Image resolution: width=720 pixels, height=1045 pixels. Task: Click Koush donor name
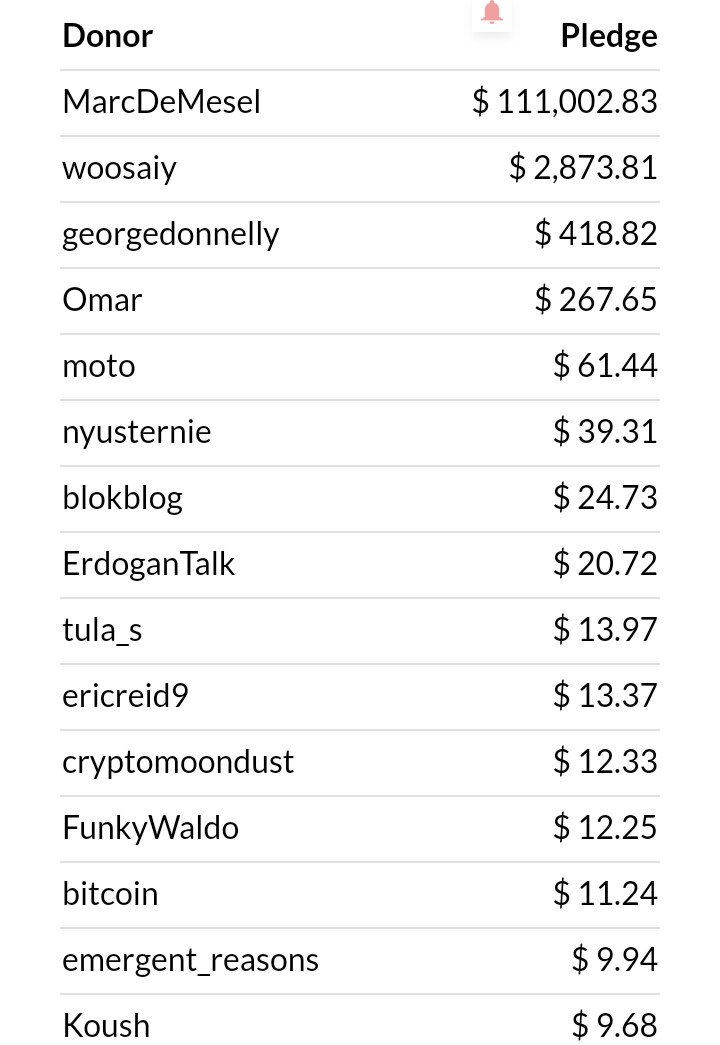point(106,1026)
